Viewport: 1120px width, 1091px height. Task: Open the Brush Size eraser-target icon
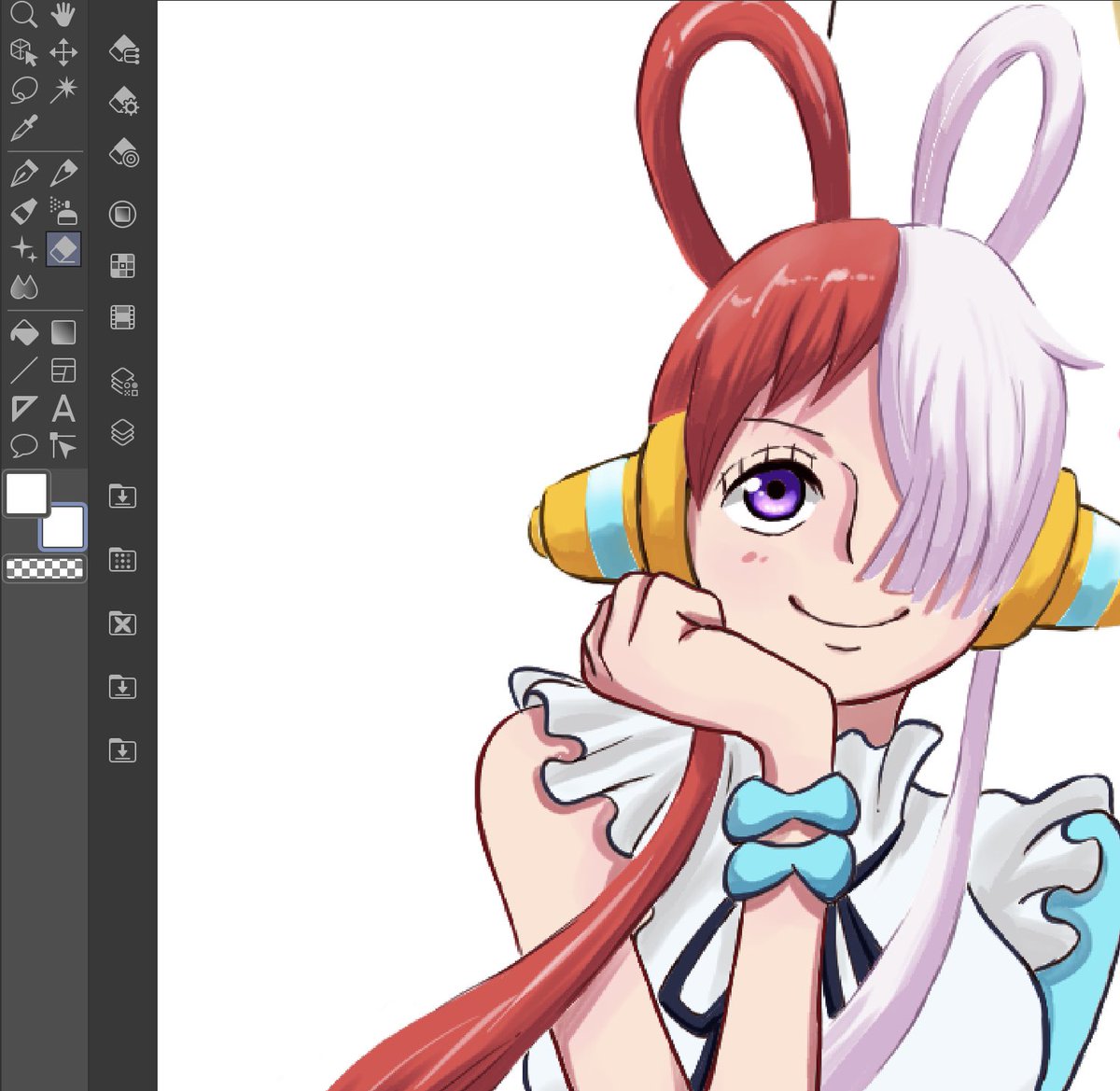[123, 152]
